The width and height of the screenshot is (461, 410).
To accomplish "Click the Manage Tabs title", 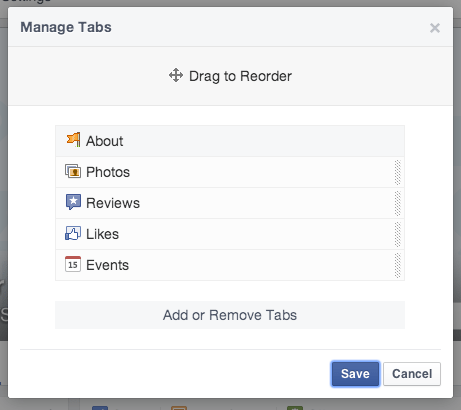I will click(66, 27).
